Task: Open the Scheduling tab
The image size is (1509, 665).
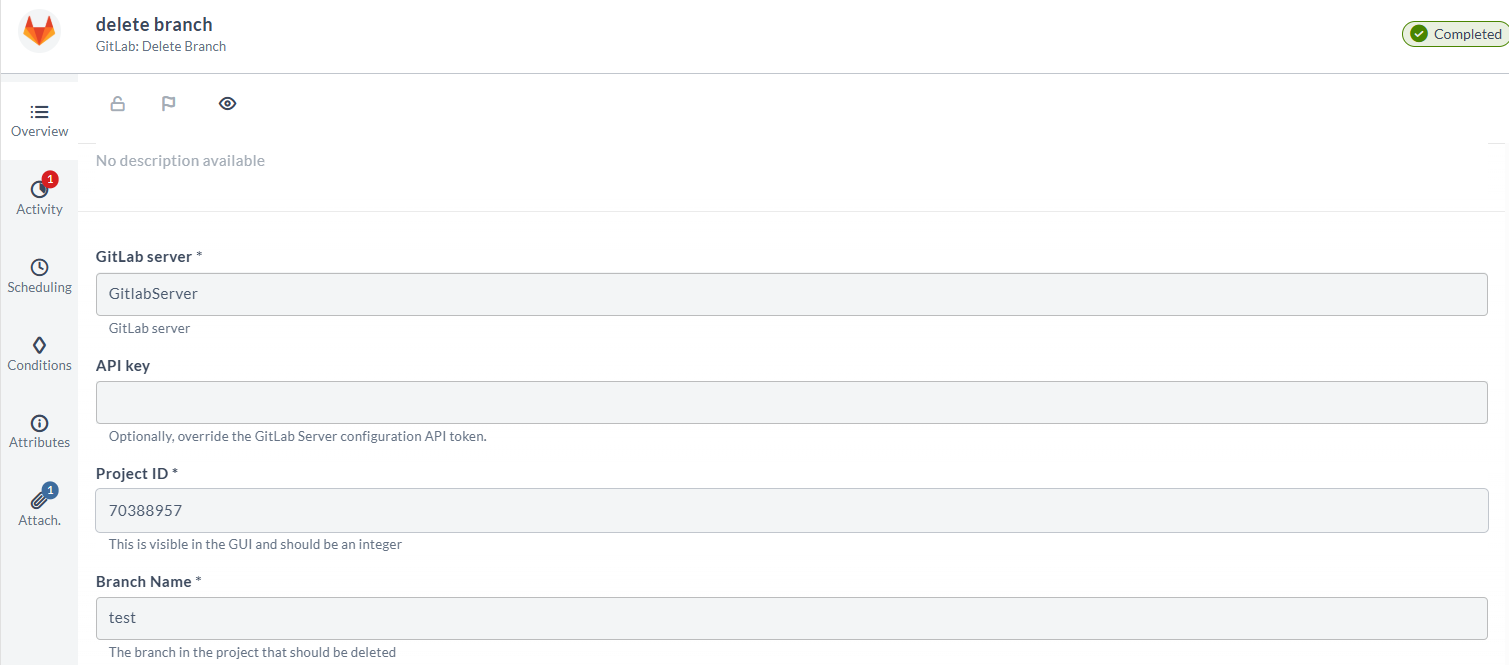Action: point(39,276)
